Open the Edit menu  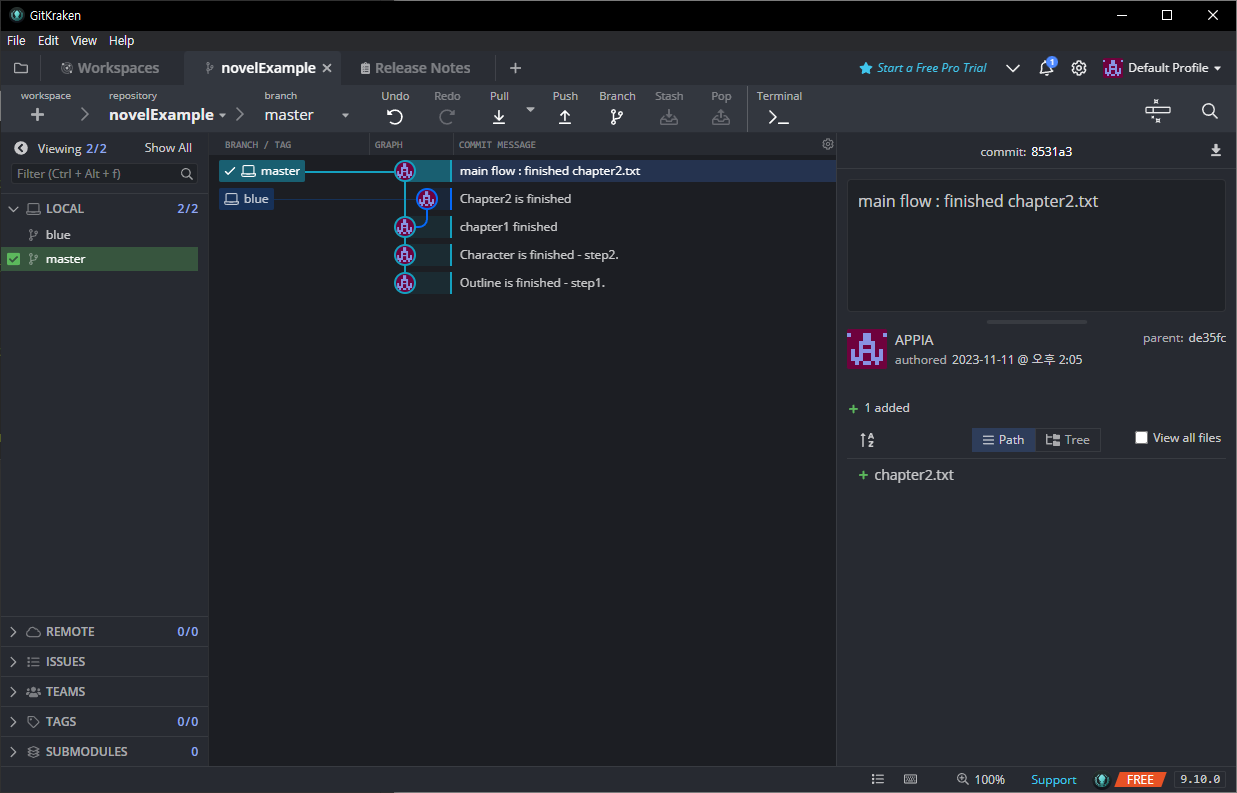tap(48, 41)
